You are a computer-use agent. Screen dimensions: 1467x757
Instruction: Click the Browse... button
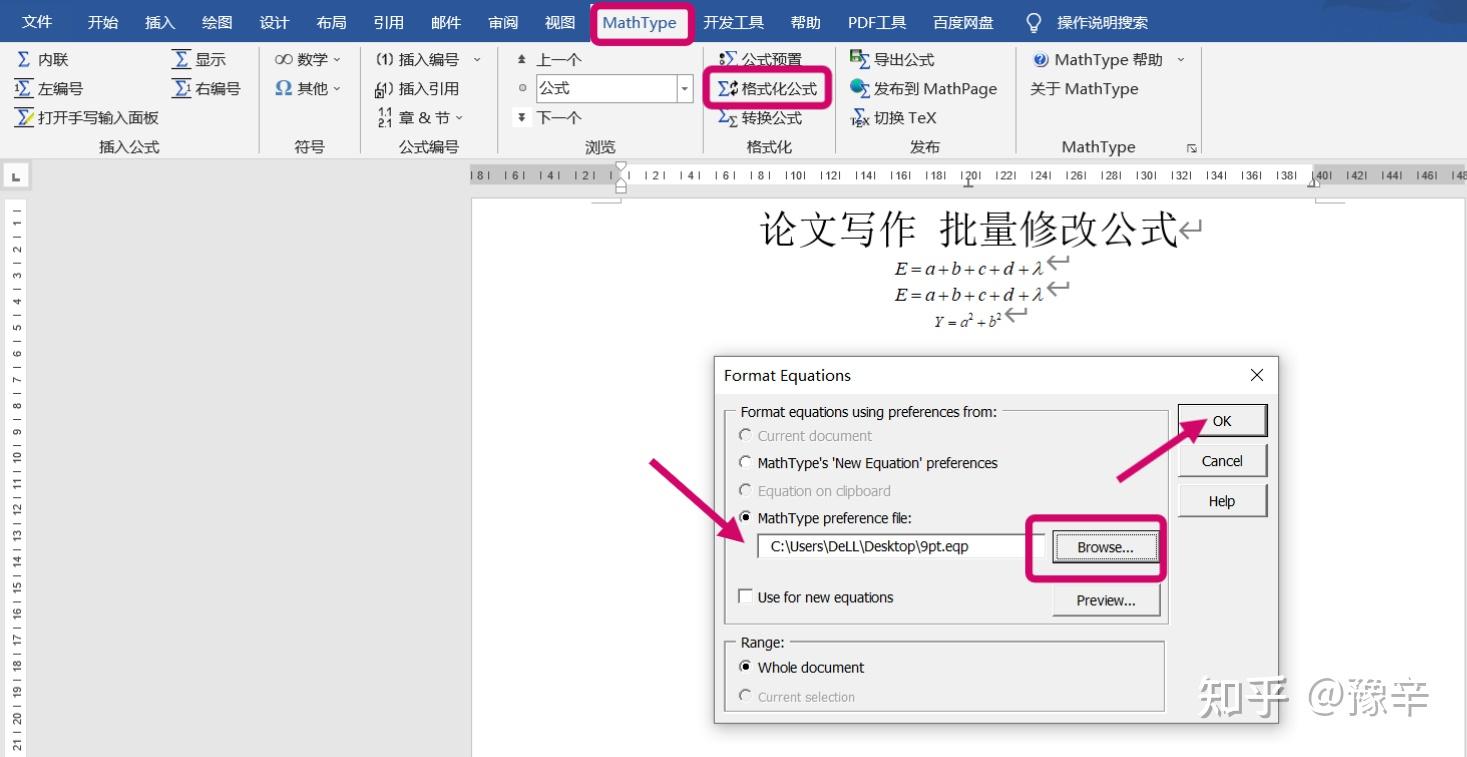[1105, 547]
